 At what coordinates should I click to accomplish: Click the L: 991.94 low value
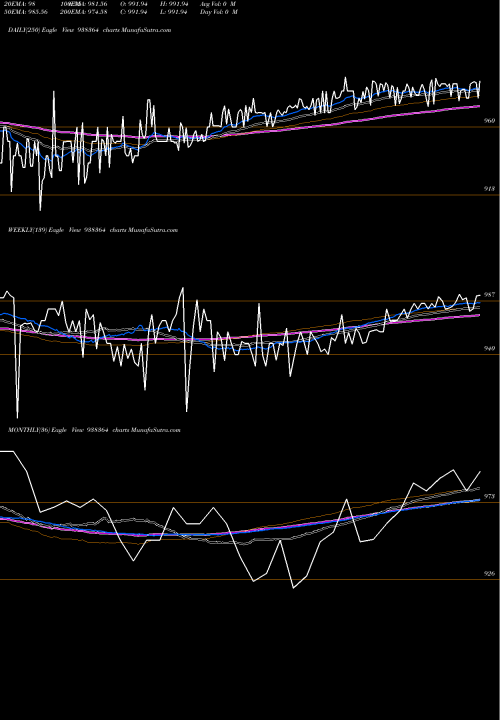pos(174,12)
